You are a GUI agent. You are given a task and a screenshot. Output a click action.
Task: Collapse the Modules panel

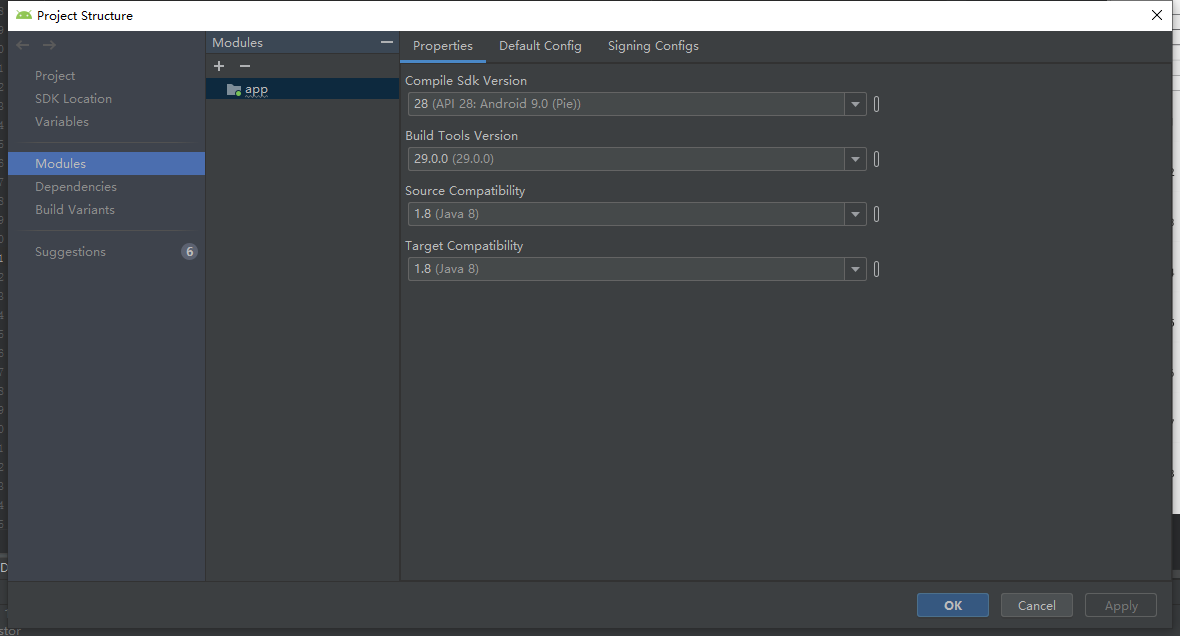point(387,43)
